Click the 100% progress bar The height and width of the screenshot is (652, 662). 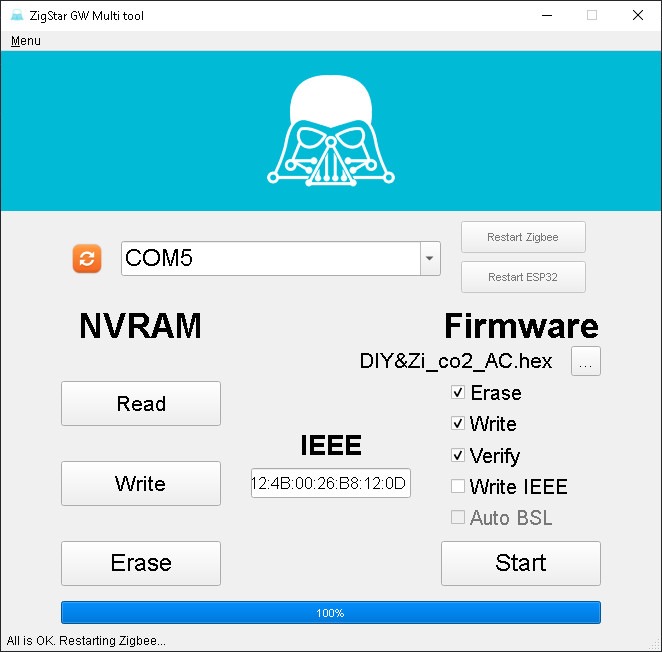click(x=331, y=613)
